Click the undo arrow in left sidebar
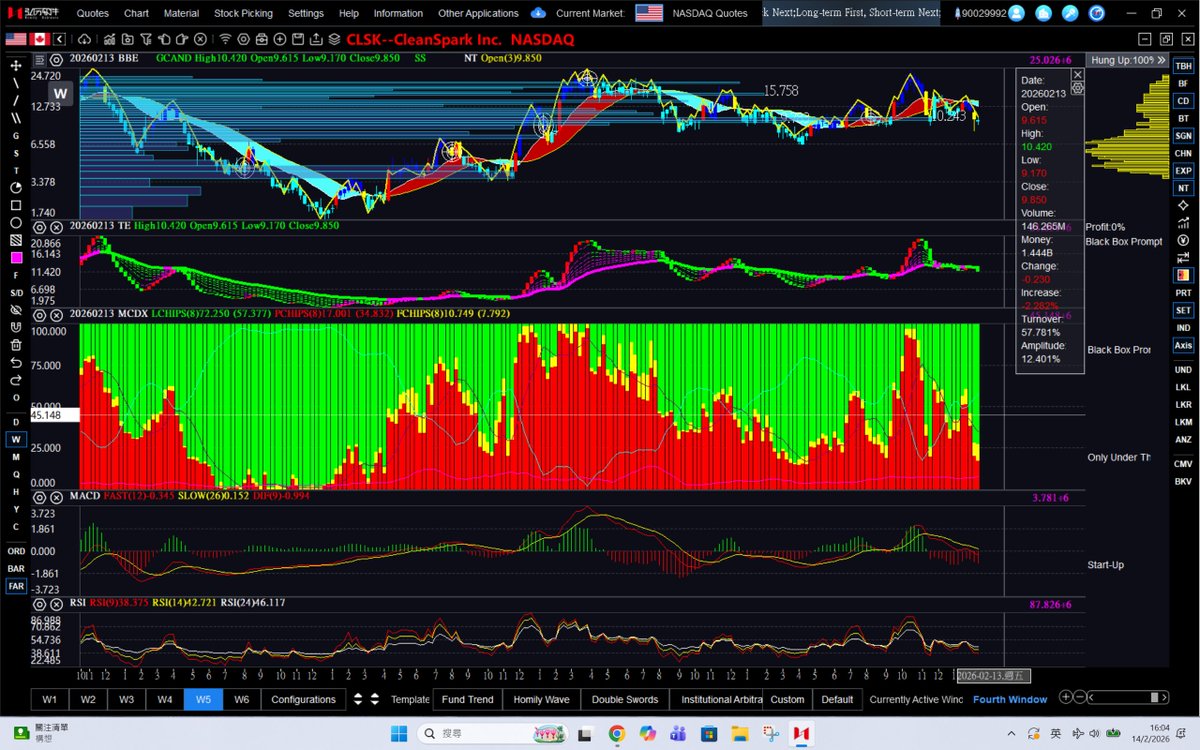 coord(16,362)
